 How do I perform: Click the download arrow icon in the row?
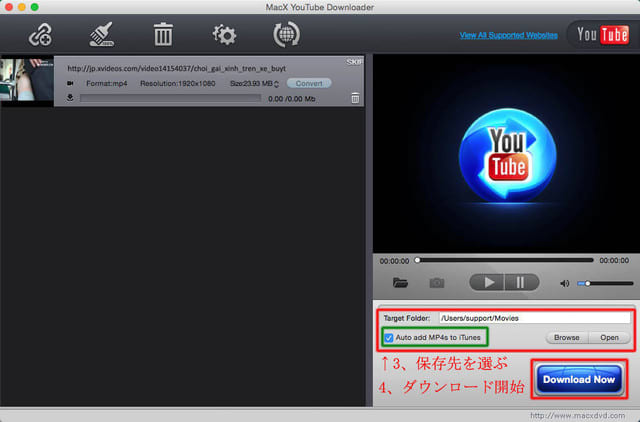coord(70,98)
